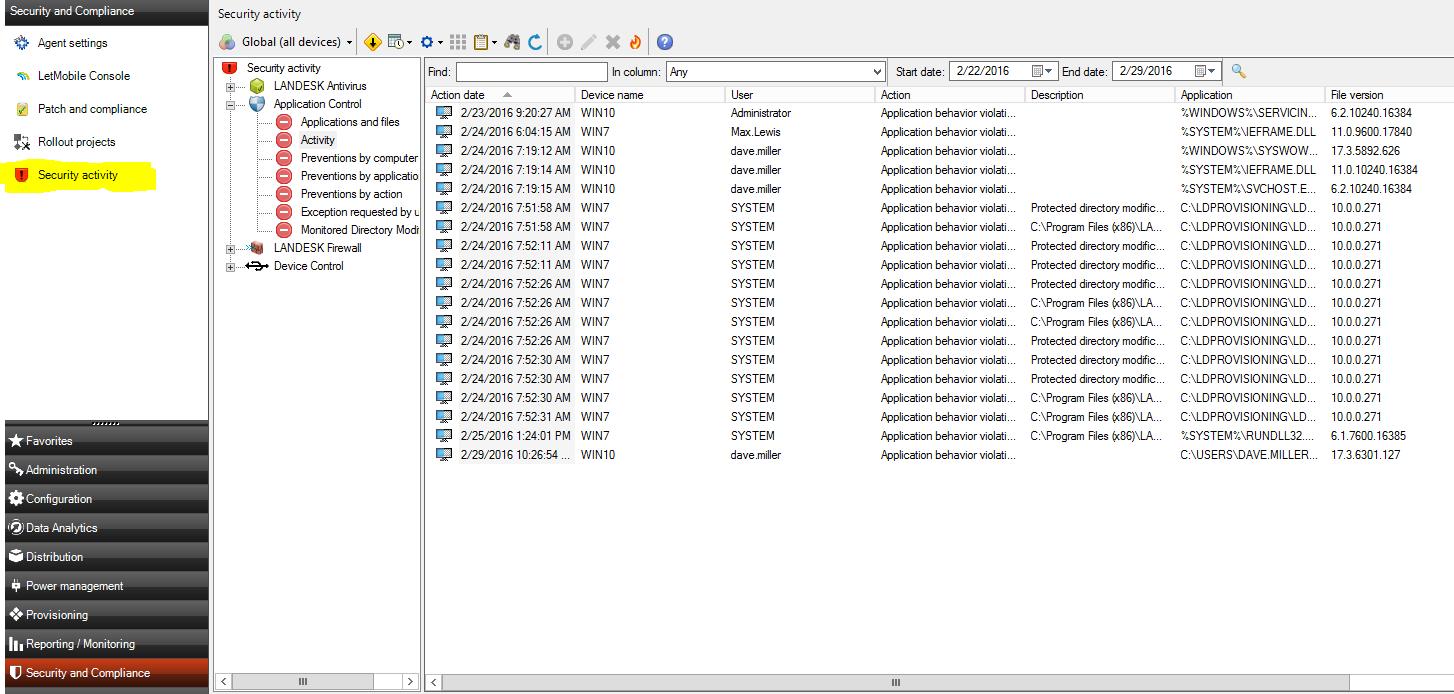Click the Find text input field
This screenshot has height=694, width=1454.
531,72
